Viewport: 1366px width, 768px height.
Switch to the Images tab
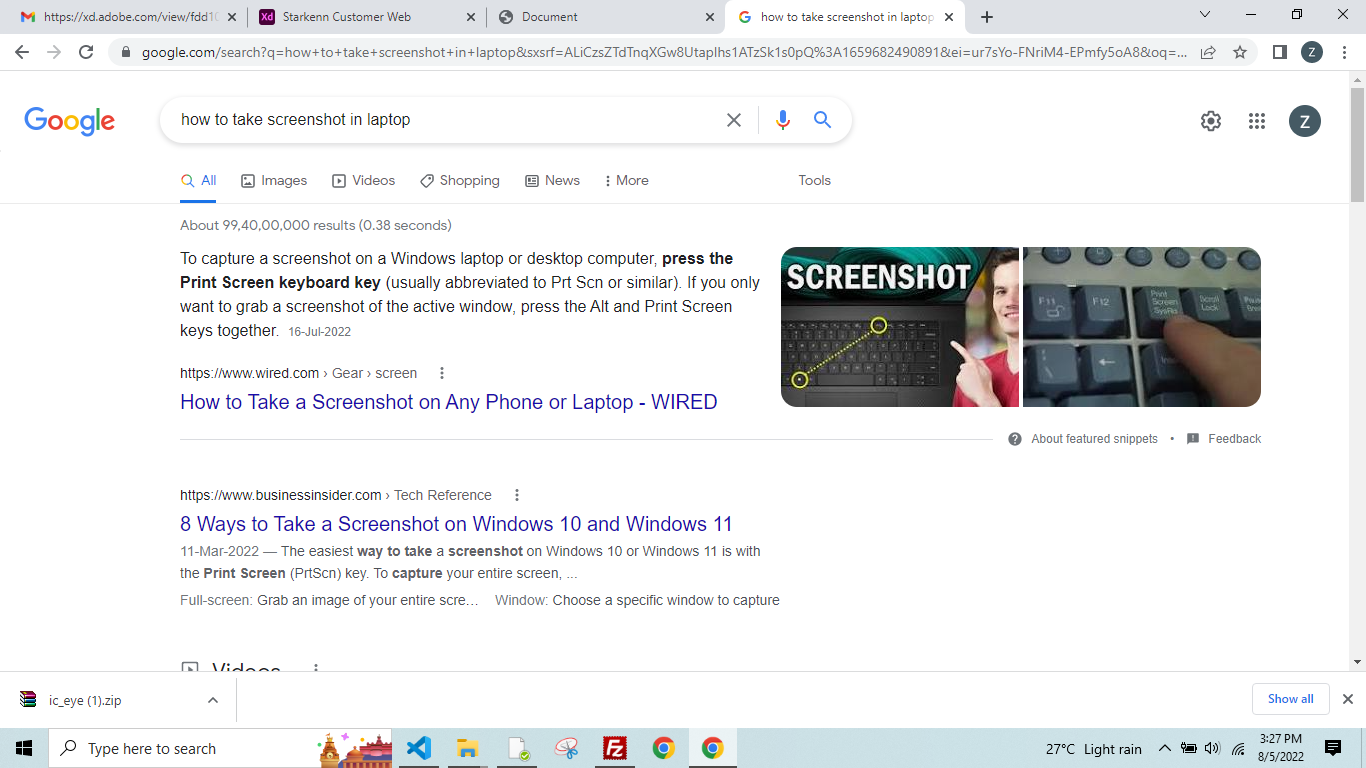[274, 181]
